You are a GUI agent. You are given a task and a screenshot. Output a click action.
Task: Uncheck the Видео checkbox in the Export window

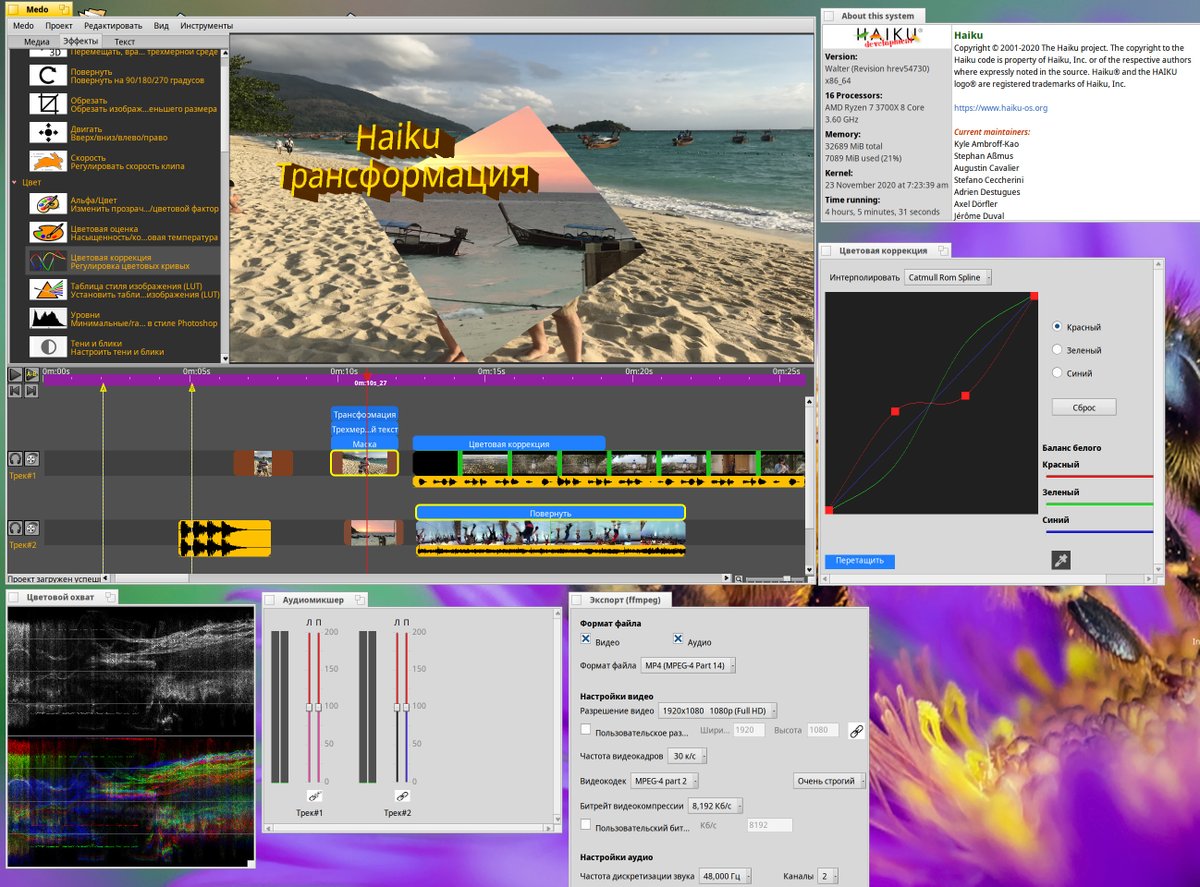pyautogui.click(x=586, y=640)
